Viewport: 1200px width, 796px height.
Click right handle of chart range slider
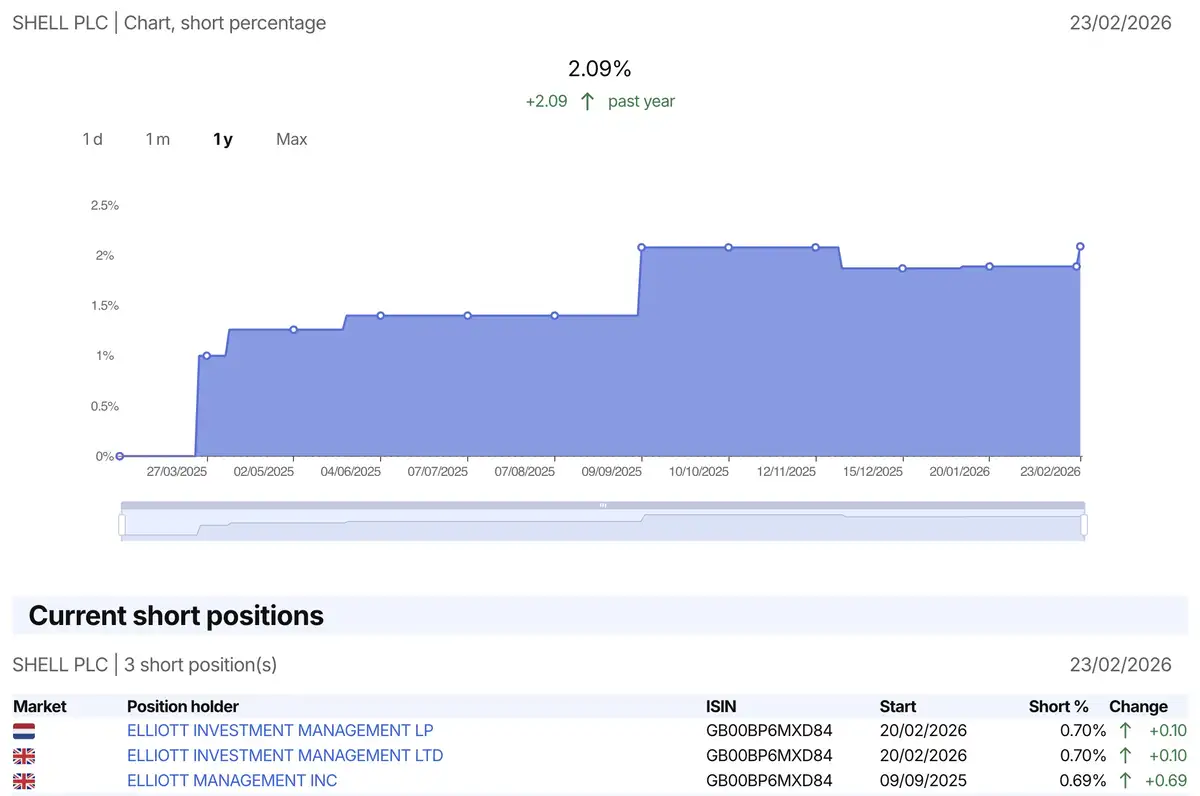(x=1084, y=524)
